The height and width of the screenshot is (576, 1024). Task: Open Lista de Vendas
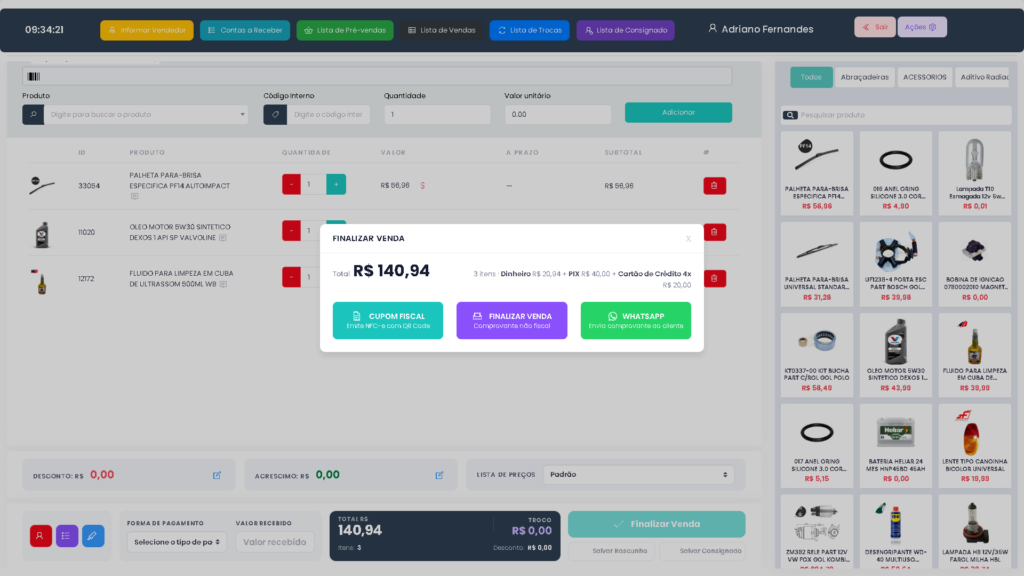pos(441,30)
